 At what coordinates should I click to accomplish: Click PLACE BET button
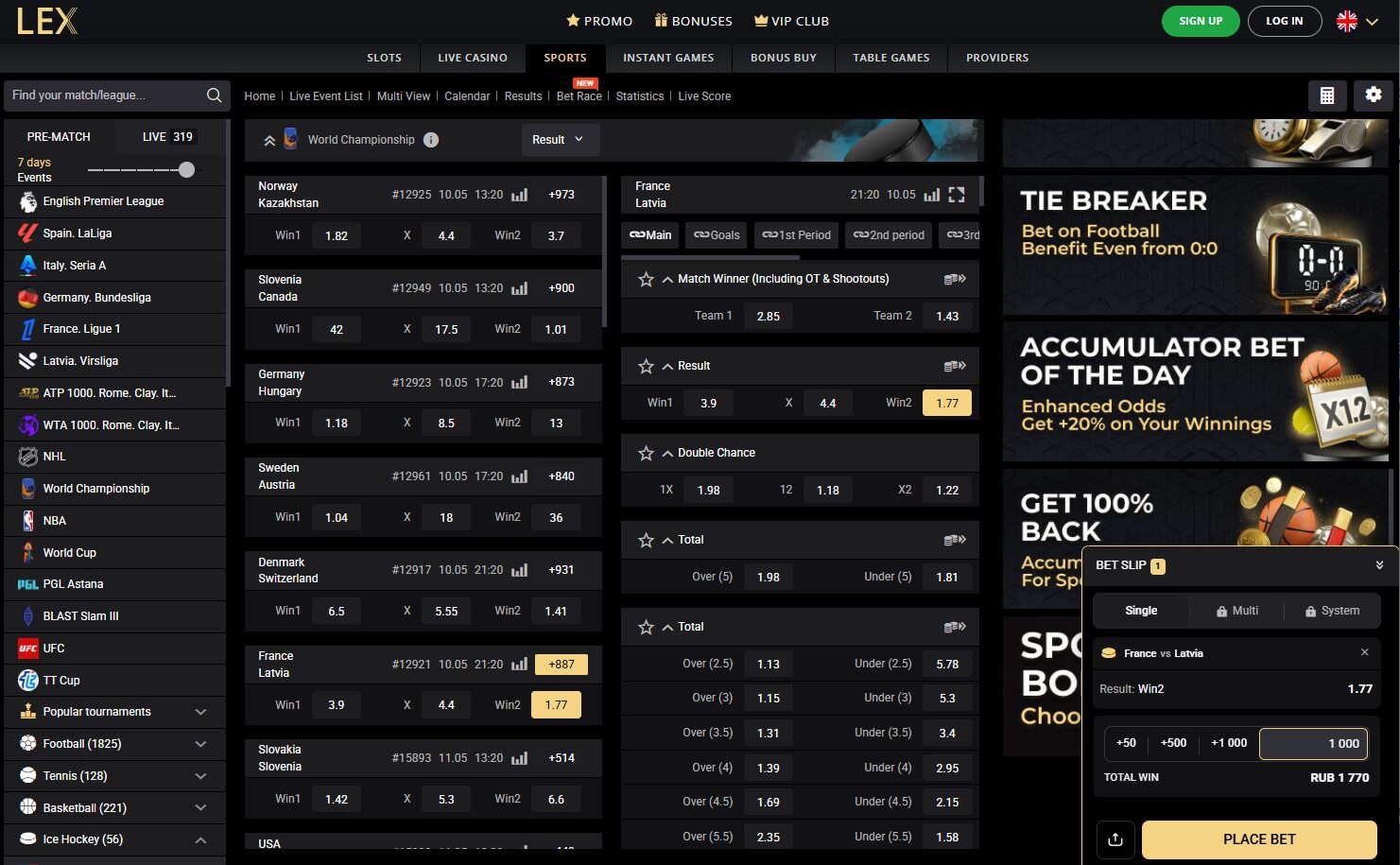[x=1259, y=839]
